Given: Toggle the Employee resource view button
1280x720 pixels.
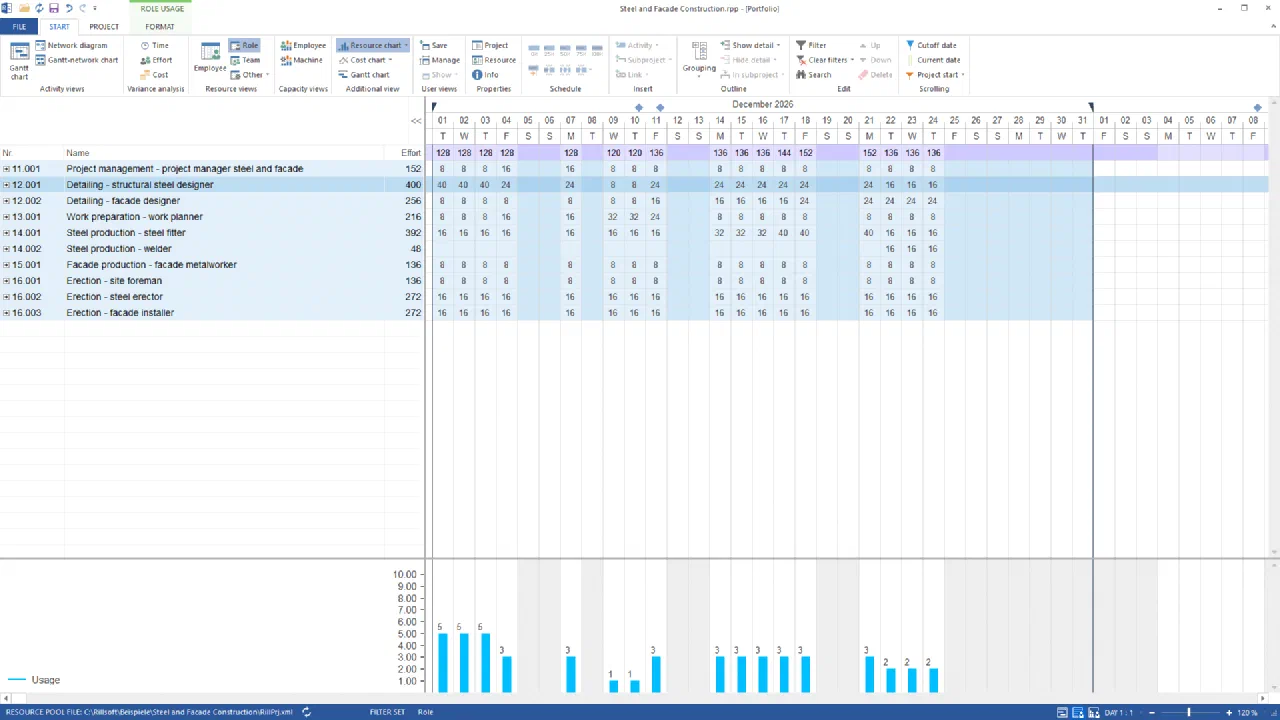Looking at the screenshot, I should (x=210, y=58).
